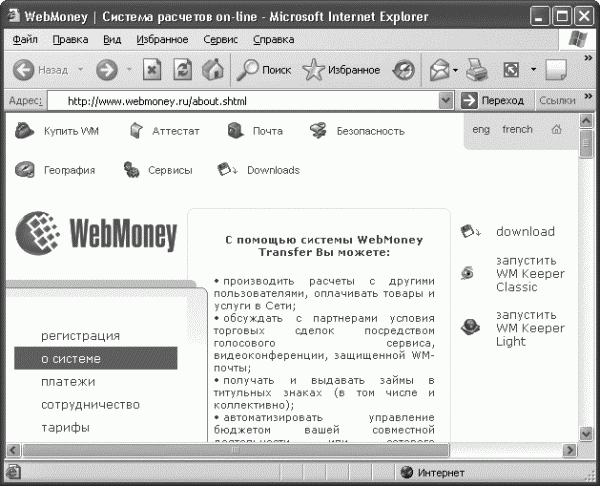Click the WM Keeper Classic ant icon
Screen dimensions: 600x486
[467, 273]
